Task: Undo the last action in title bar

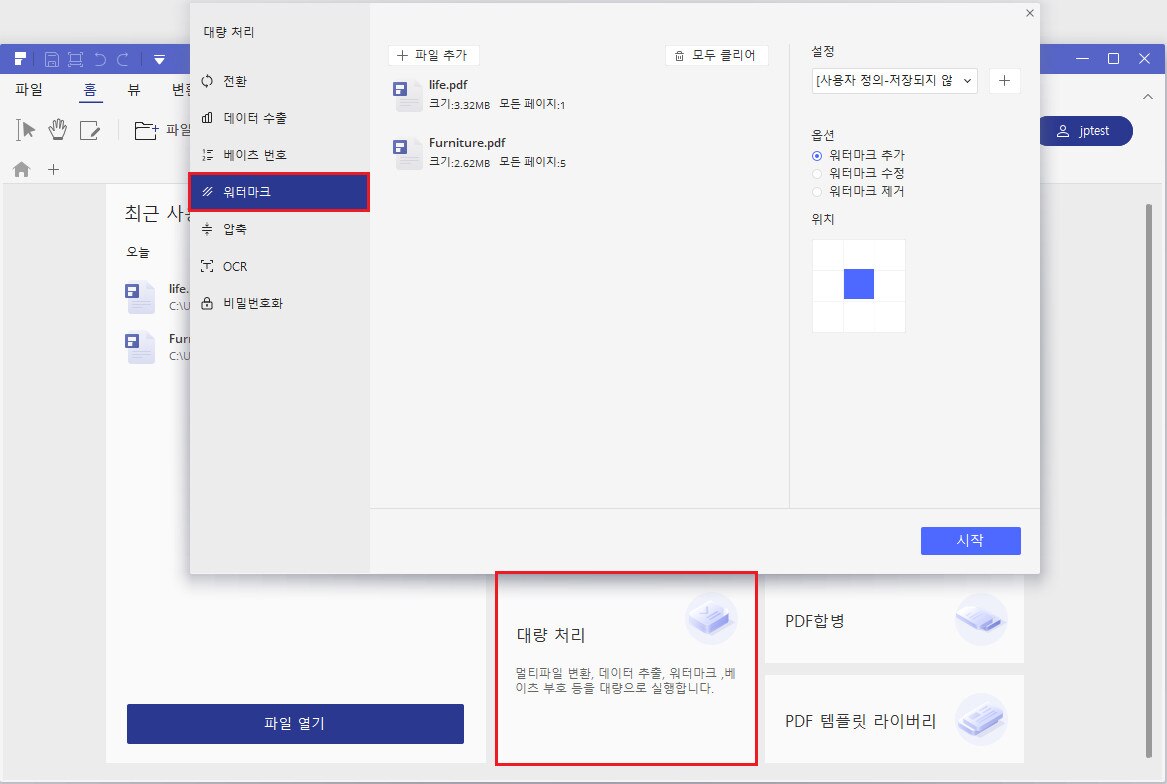Action: (100, 60)
